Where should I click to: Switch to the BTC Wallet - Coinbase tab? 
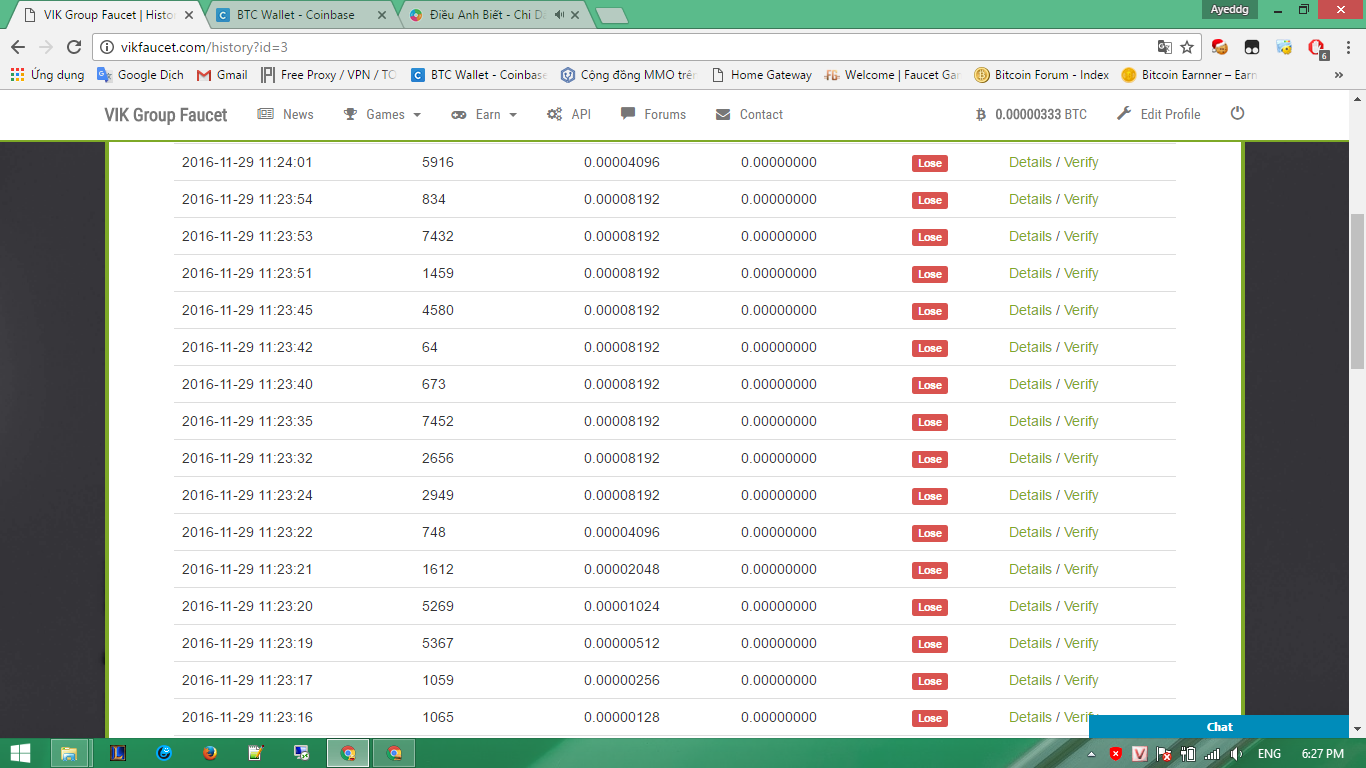point(296,15)
